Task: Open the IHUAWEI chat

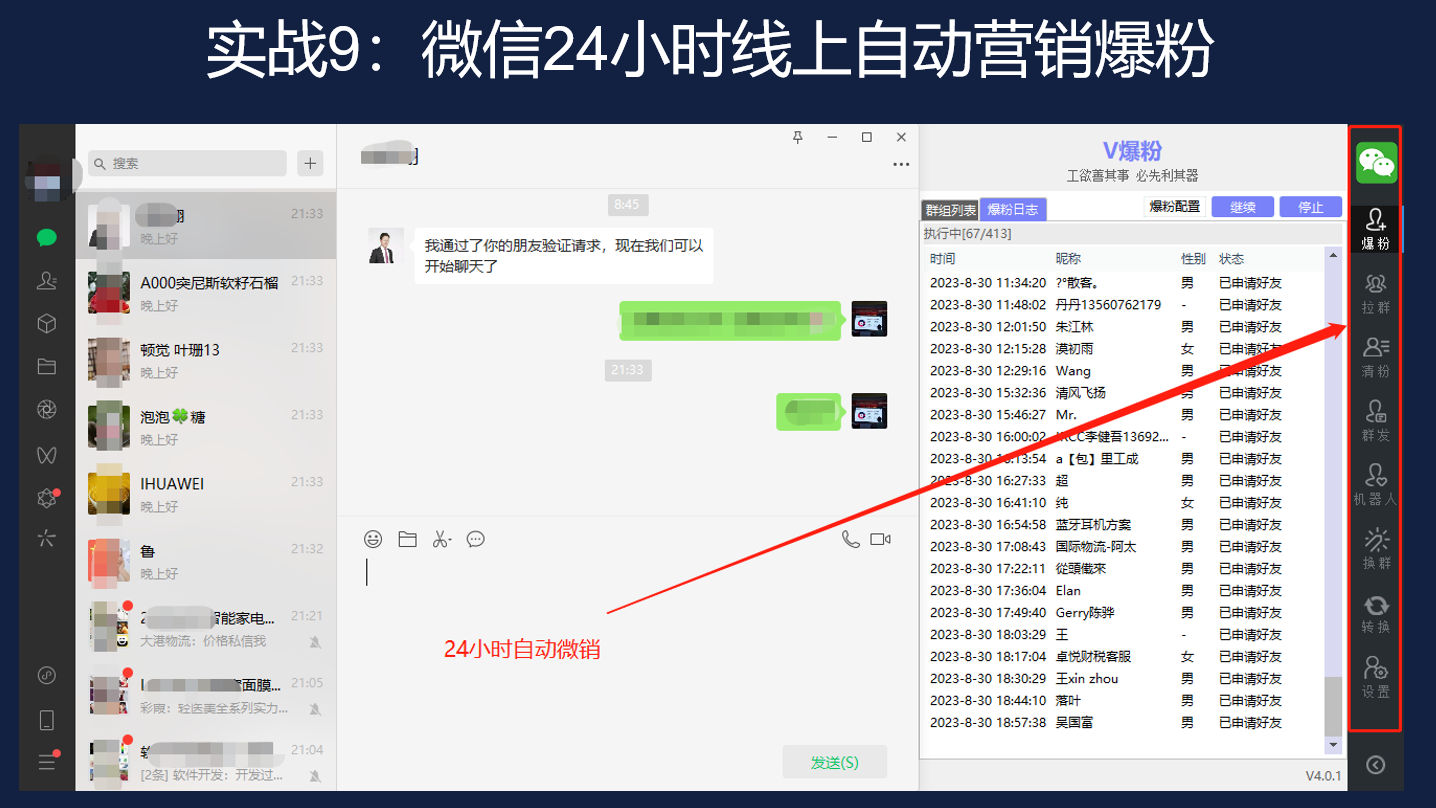Action: [x=206, y=494]
